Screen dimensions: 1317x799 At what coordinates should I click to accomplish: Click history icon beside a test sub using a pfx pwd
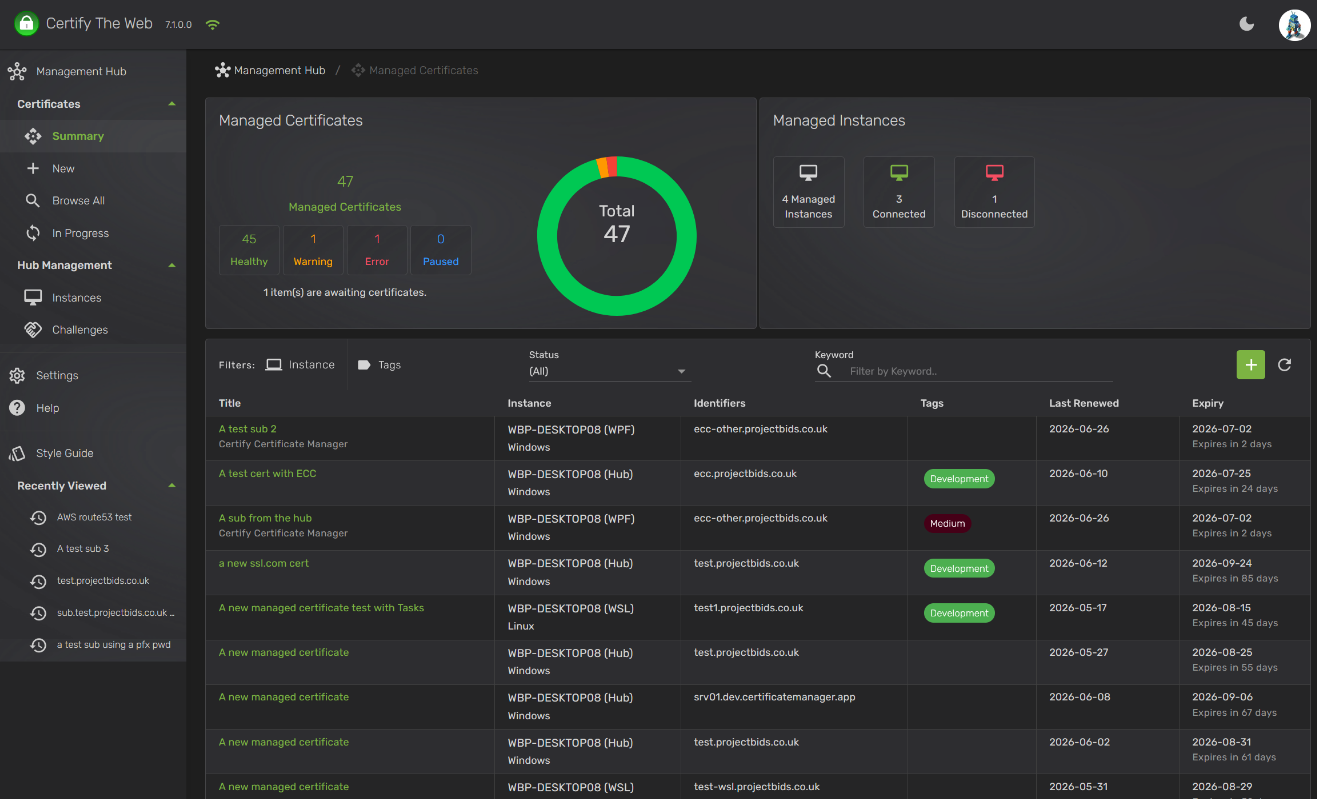pos(38,645)
